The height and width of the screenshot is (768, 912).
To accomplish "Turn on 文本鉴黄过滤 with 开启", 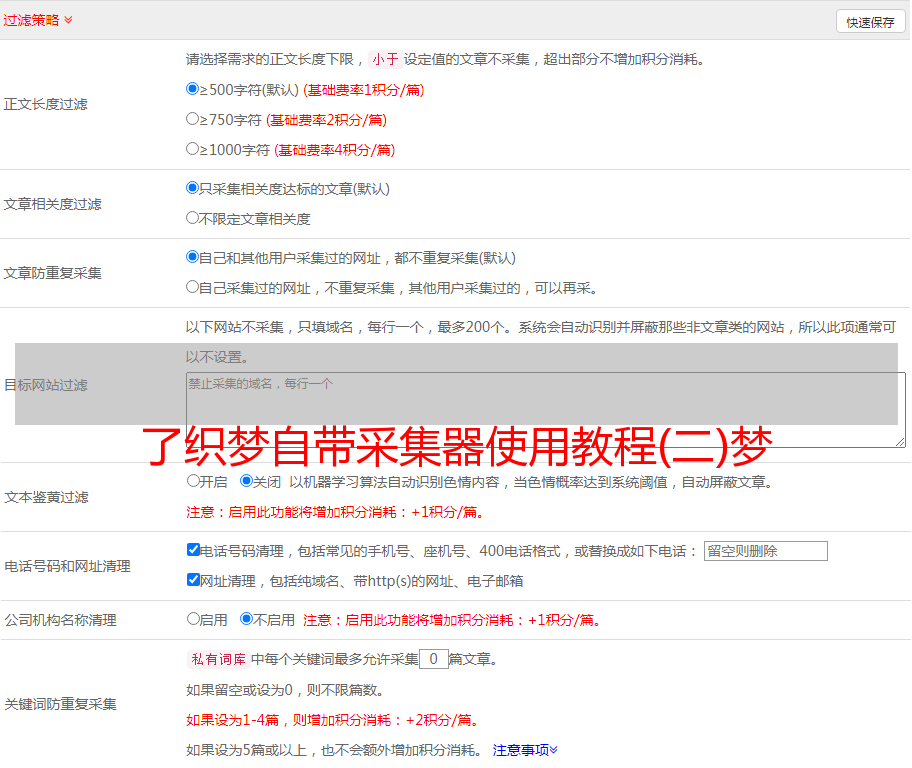I will (193, 481).
